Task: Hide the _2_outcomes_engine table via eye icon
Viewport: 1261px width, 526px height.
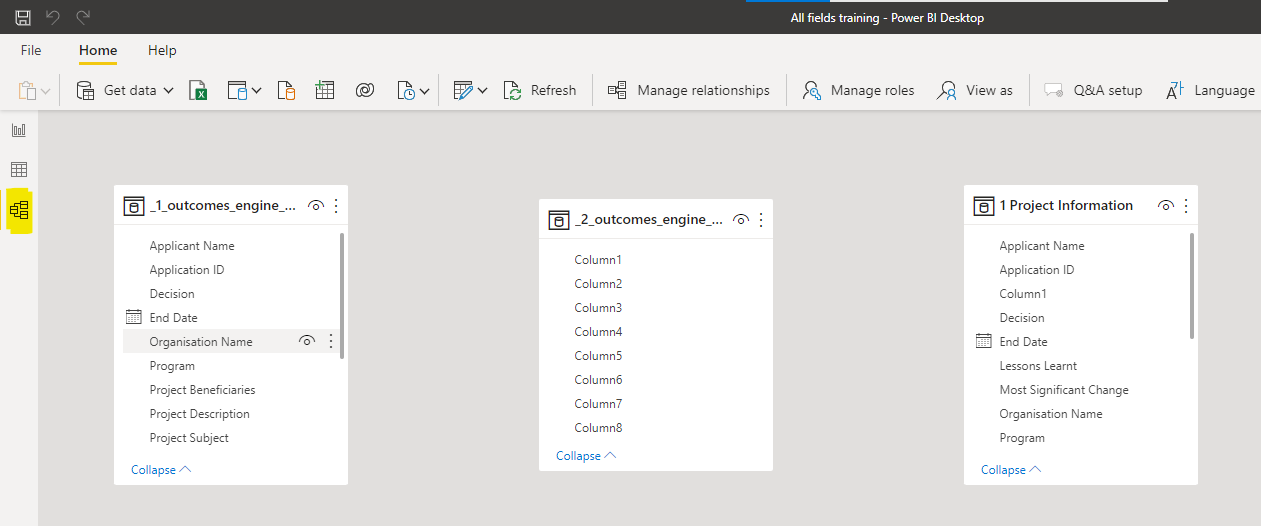Action: click(x=741, y=220)
